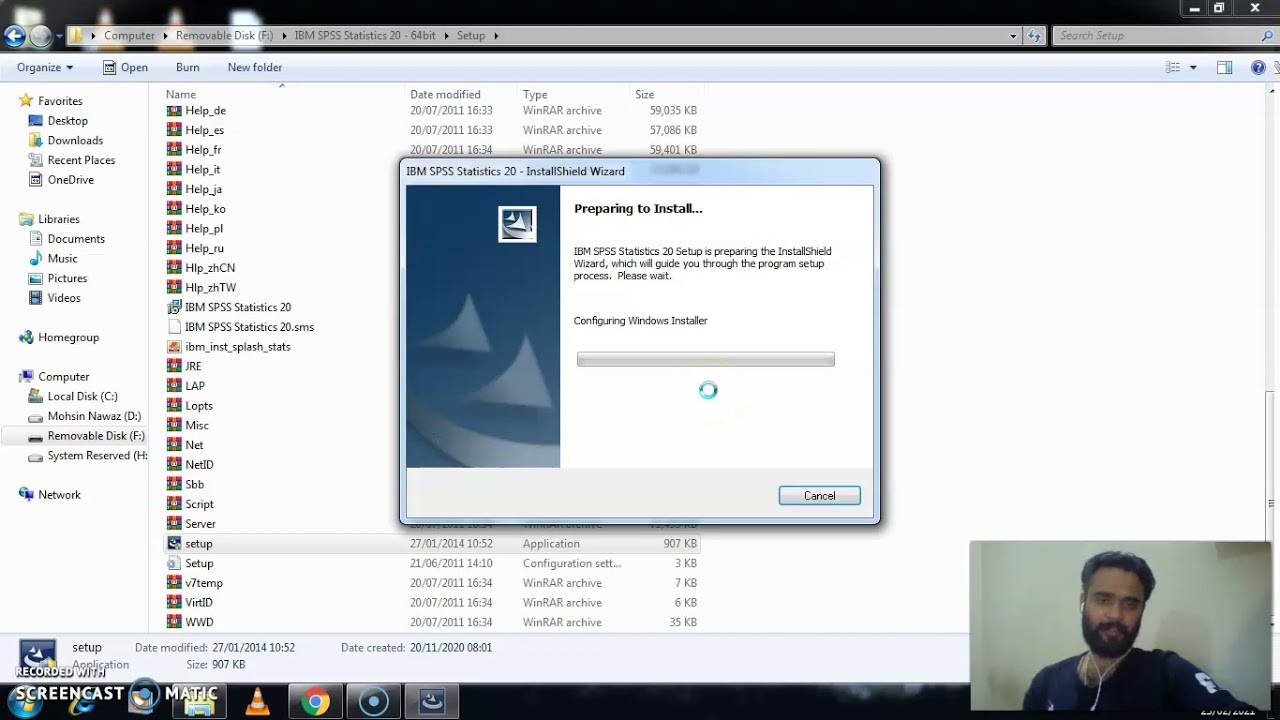Select the Help_de archive icon
This screenshot has width=1280, height=720.
click(174, 111)
